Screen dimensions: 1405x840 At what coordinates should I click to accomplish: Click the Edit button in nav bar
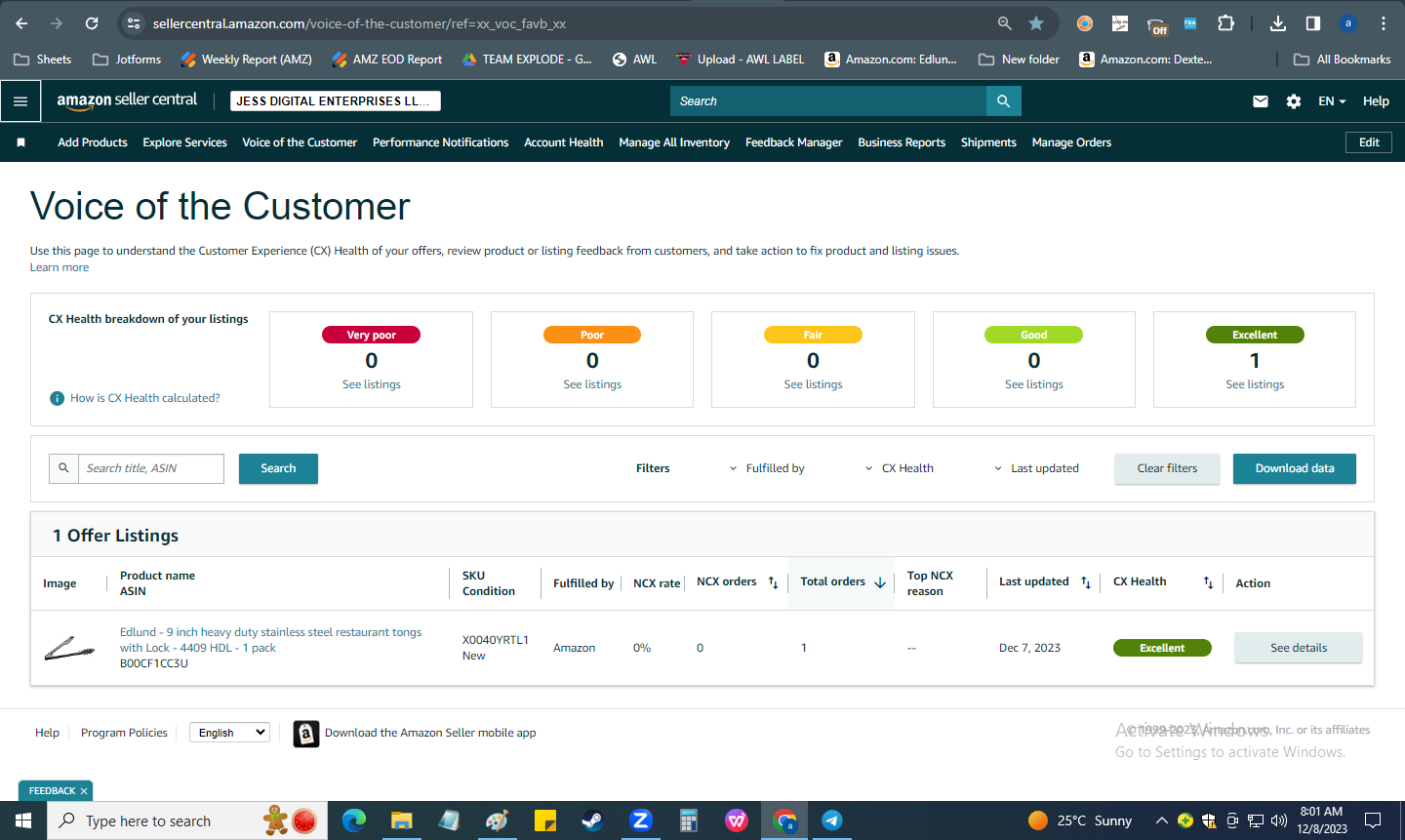tap(1369, 142)
